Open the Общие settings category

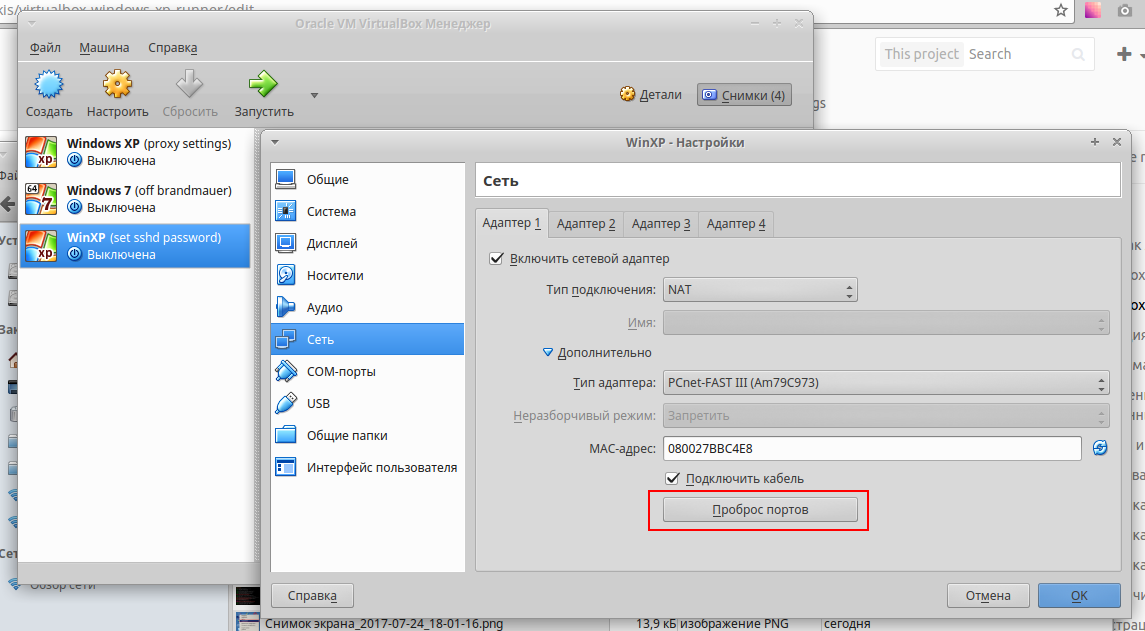pos(367,179)
